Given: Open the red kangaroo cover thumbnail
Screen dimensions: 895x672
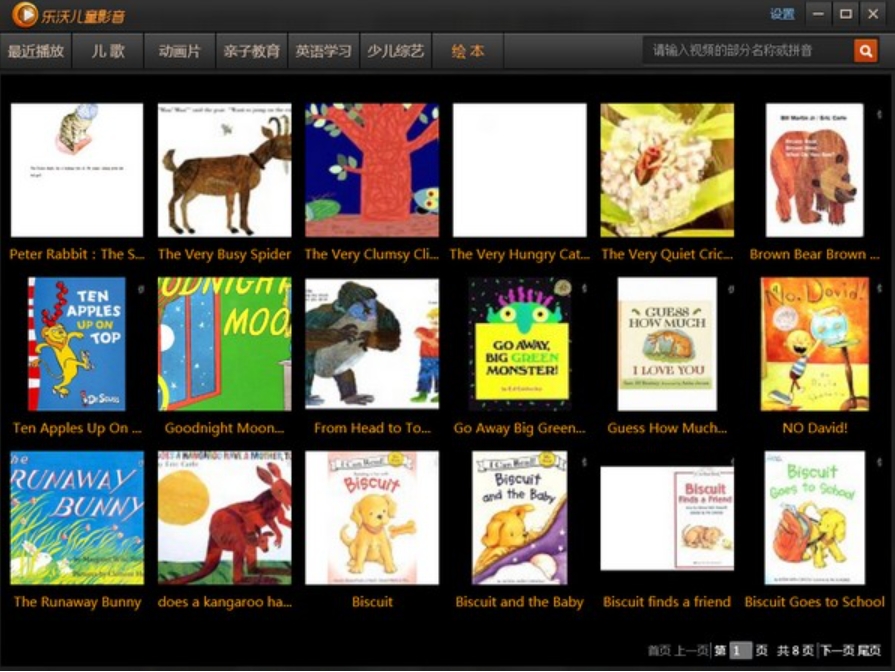Looking at the screenshot, I should tap(224, 518).
